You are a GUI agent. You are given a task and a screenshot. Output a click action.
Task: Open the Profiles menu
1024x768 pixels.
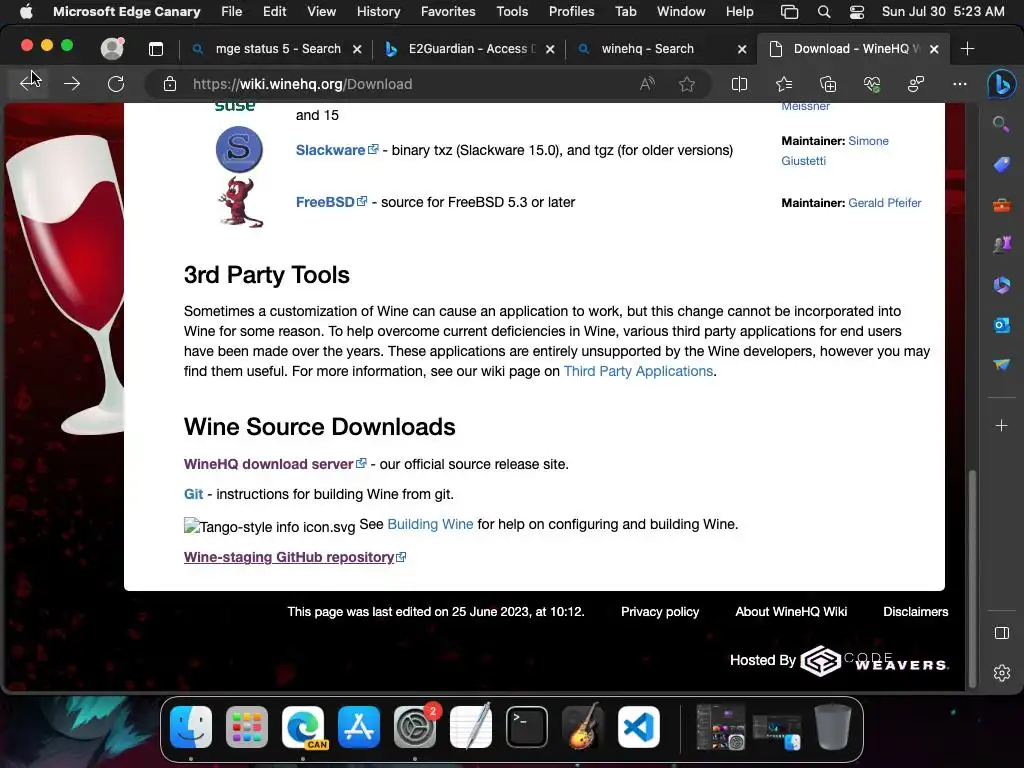(x=571, y=11)
